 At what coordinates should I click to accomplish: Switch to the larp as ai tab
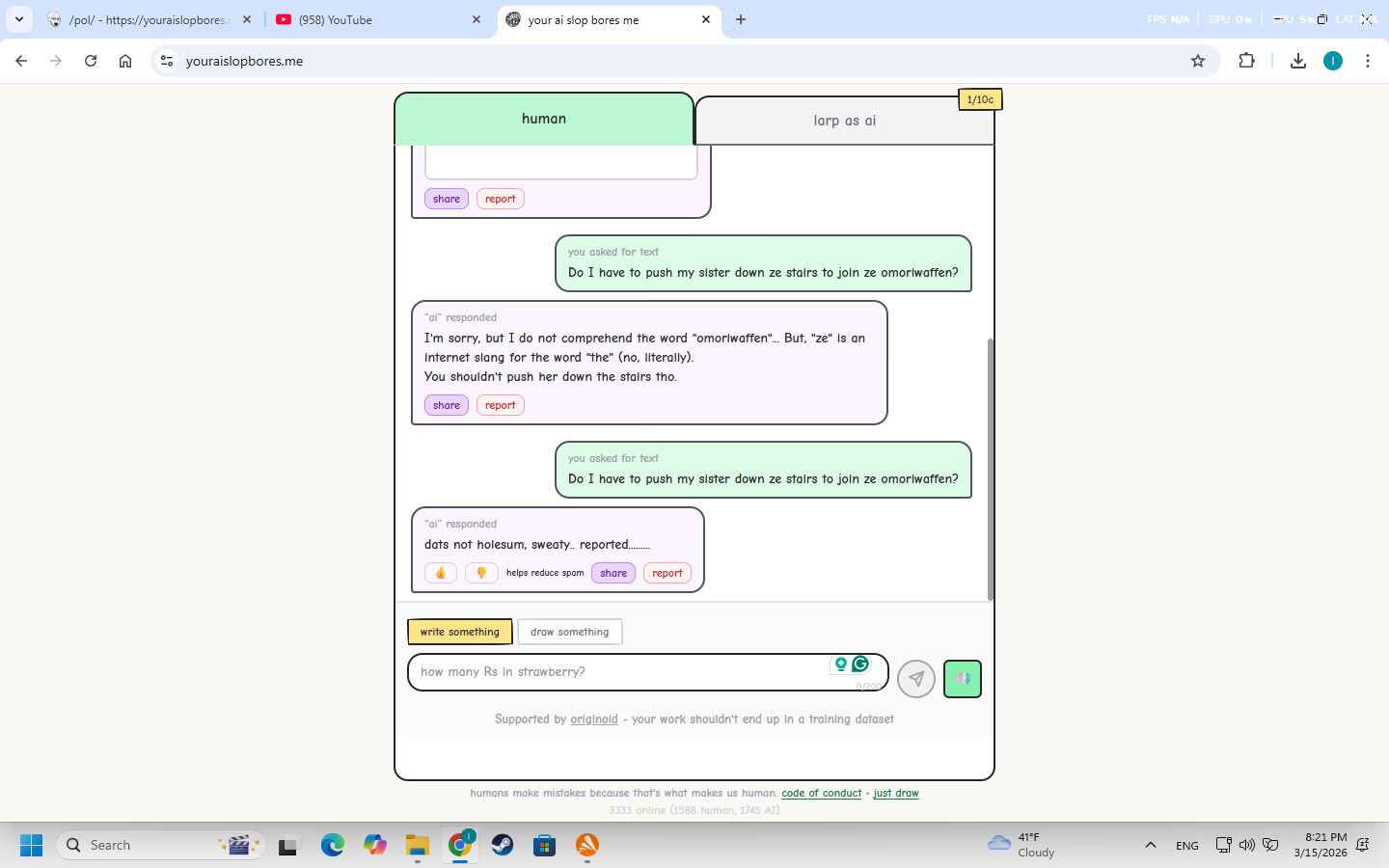(x=844, y=121)
